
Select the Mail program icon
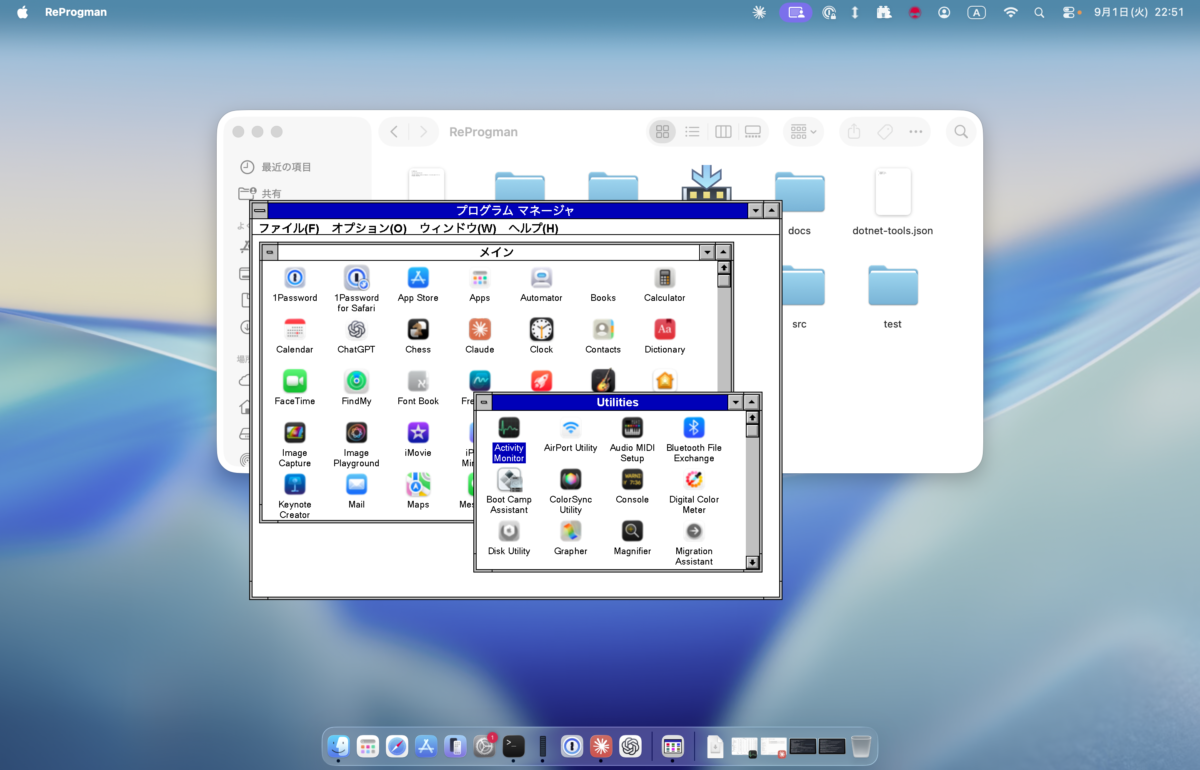[356, 485]
